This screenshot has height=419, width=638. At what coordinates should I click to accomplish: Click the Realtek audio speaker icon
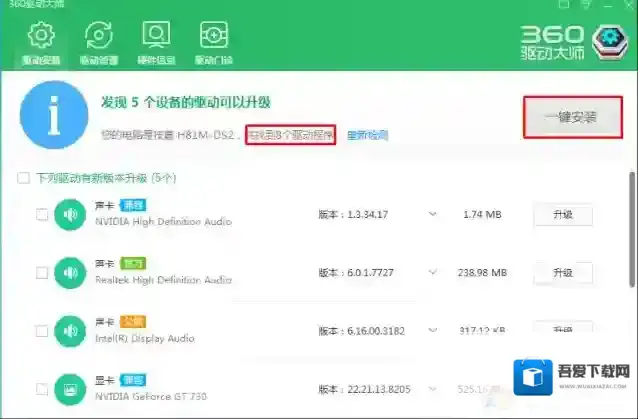(70, 273)
